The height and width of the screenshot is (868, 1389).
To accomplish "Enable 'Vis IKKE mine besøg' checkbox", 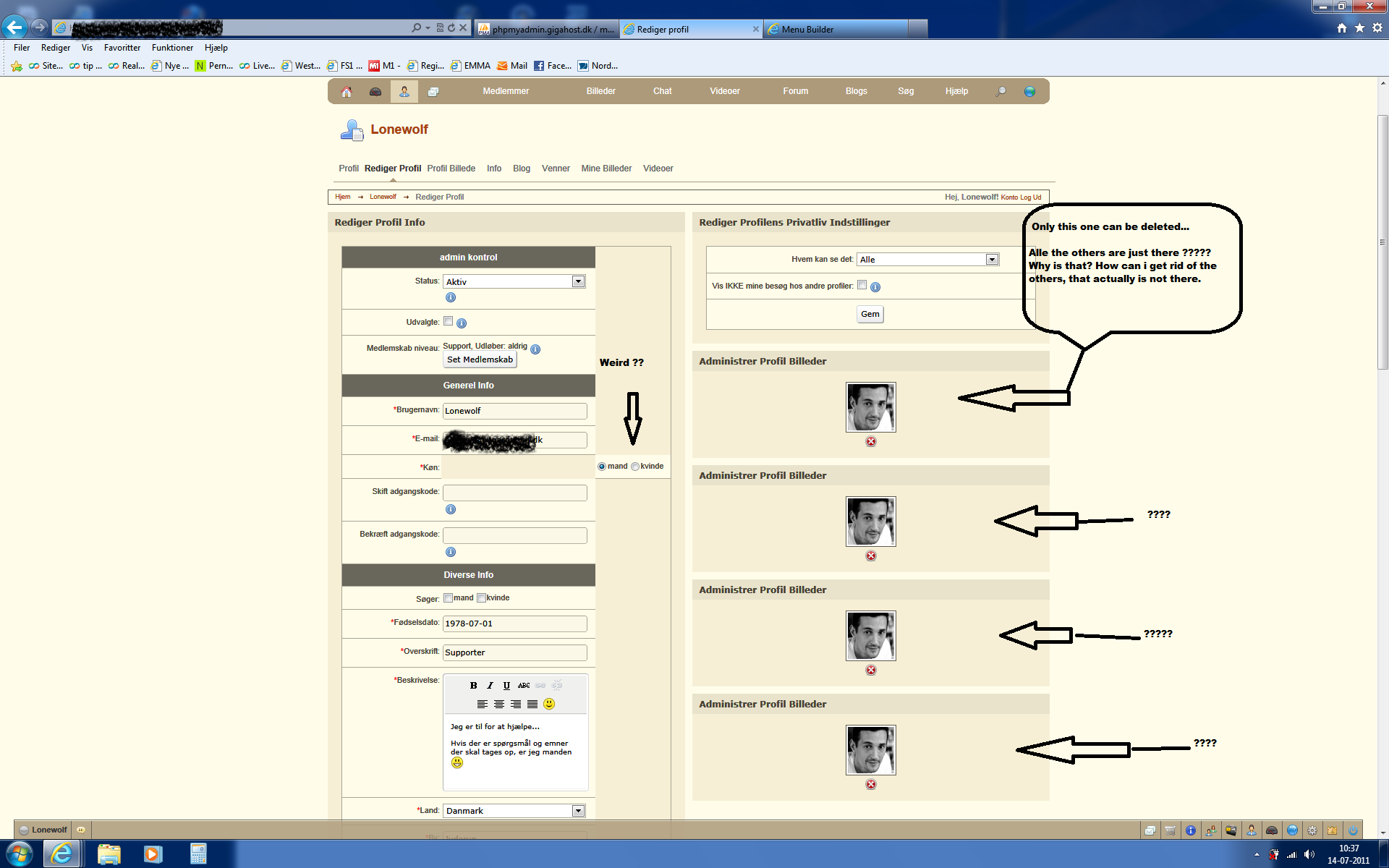I will (862, 285).
